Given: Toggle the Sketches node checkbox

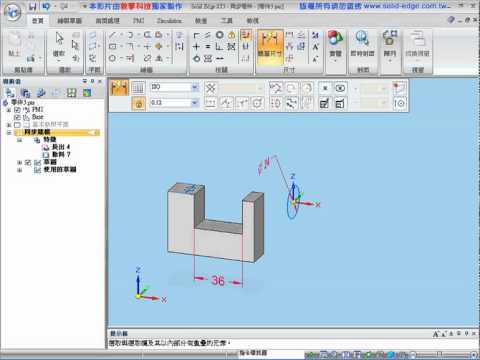Looking at the screenshot, I should pyautogui.click(x=28, y=162).
